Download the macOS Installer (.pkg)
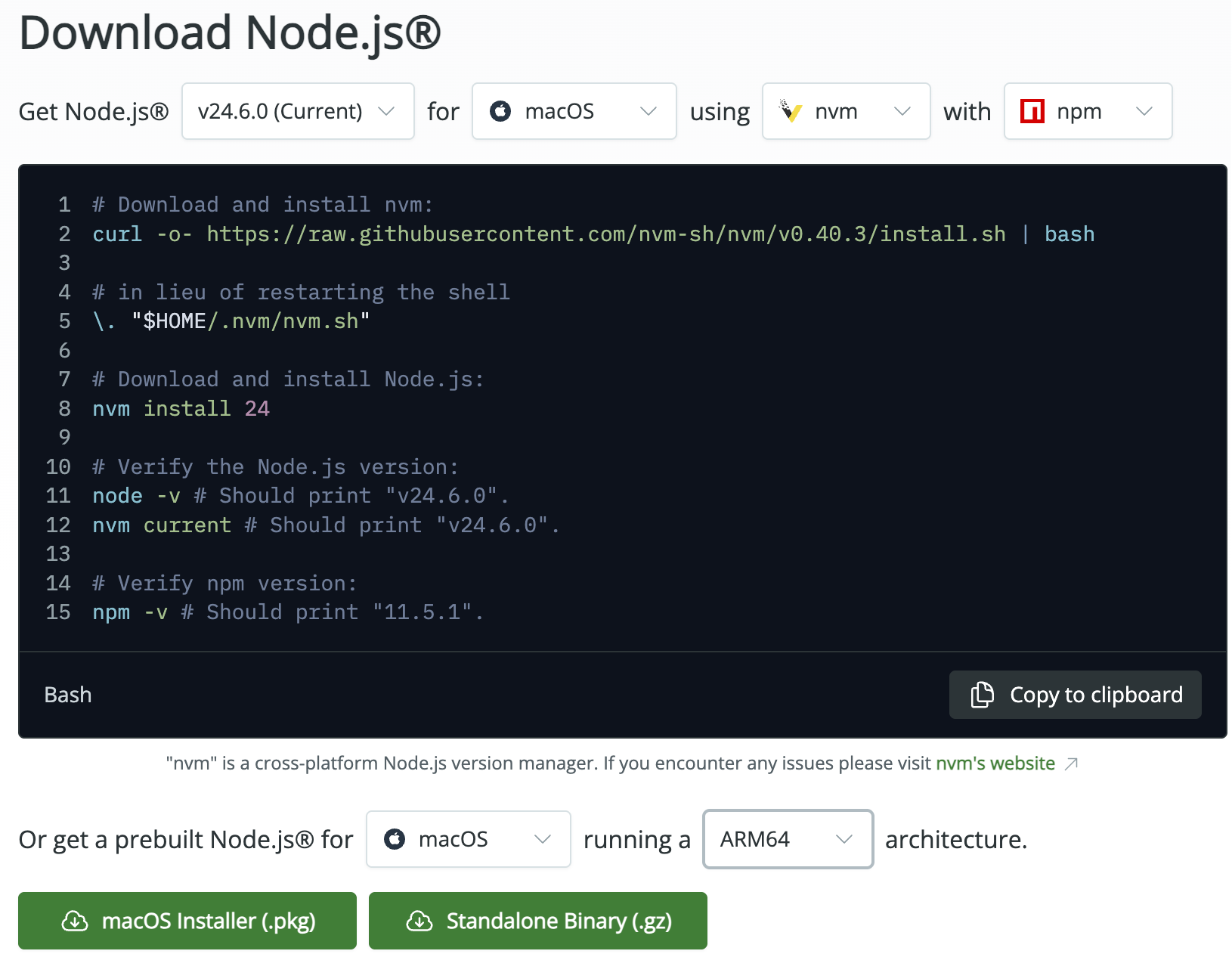The width and height of the screenshot is (1232, 954). pos(187,921)
